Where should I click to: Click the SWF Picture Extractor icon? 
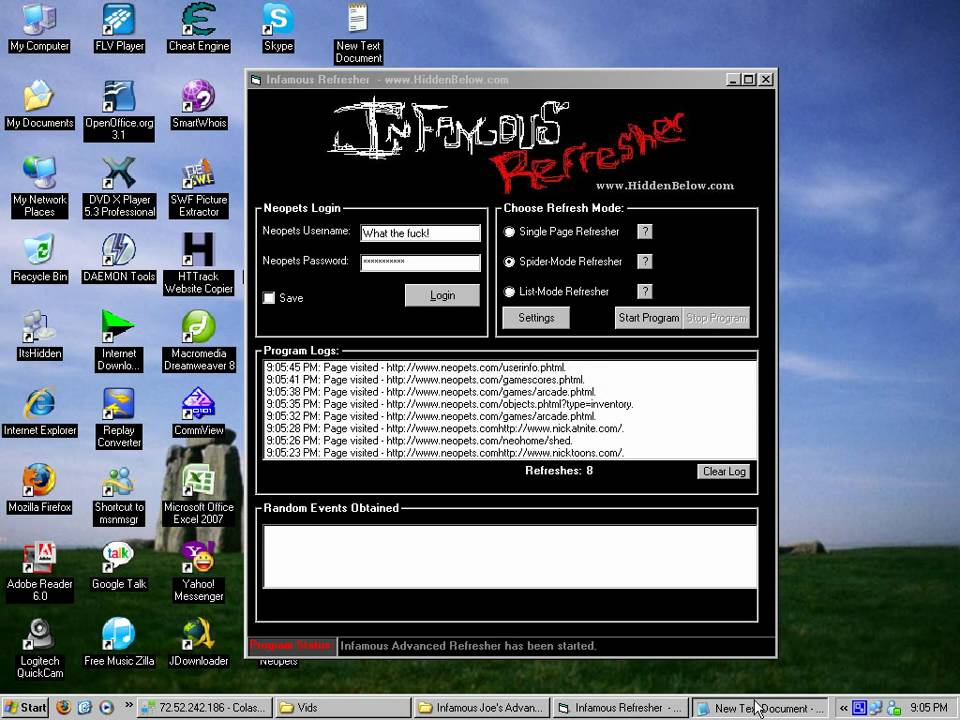click(x=198, y=187)
